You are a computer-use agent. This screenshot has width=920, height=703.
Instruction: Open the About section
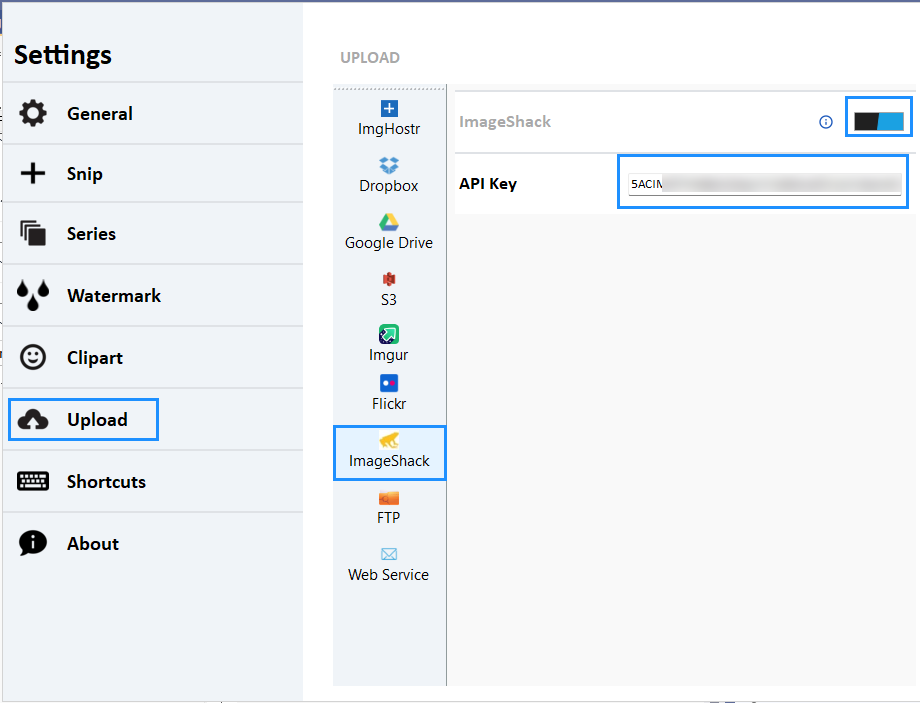click(153, 543)
